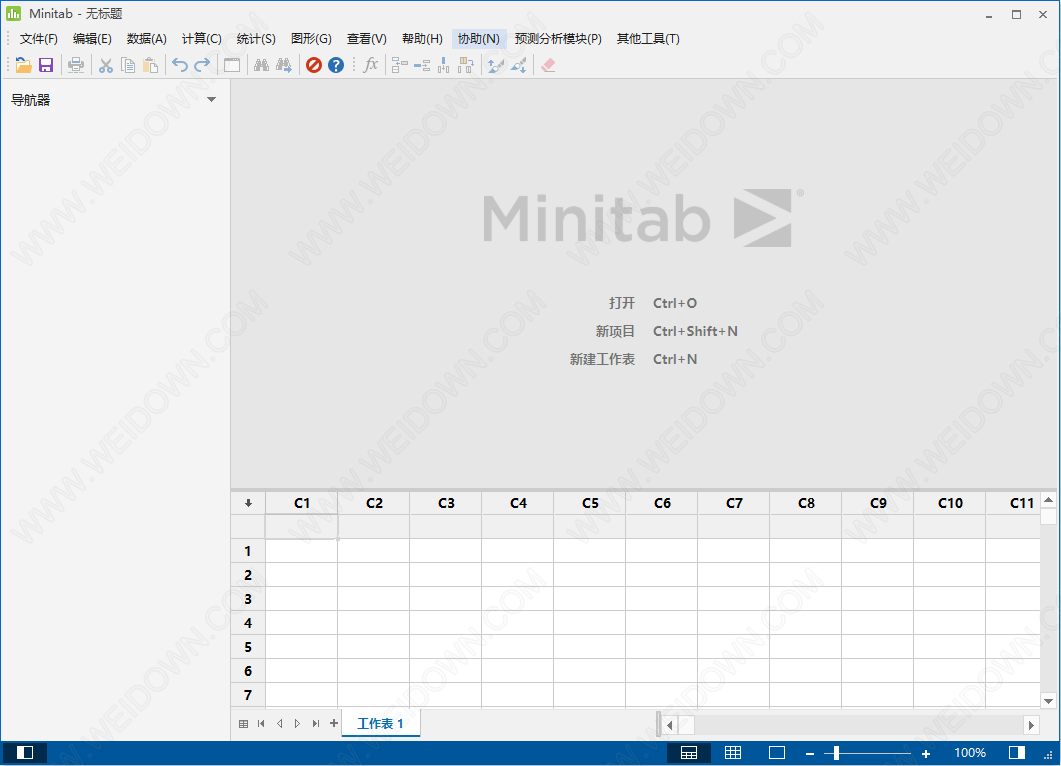Click the worksheet vertical scroll up arrow

pyautogui.click(x=1048, y=500)
